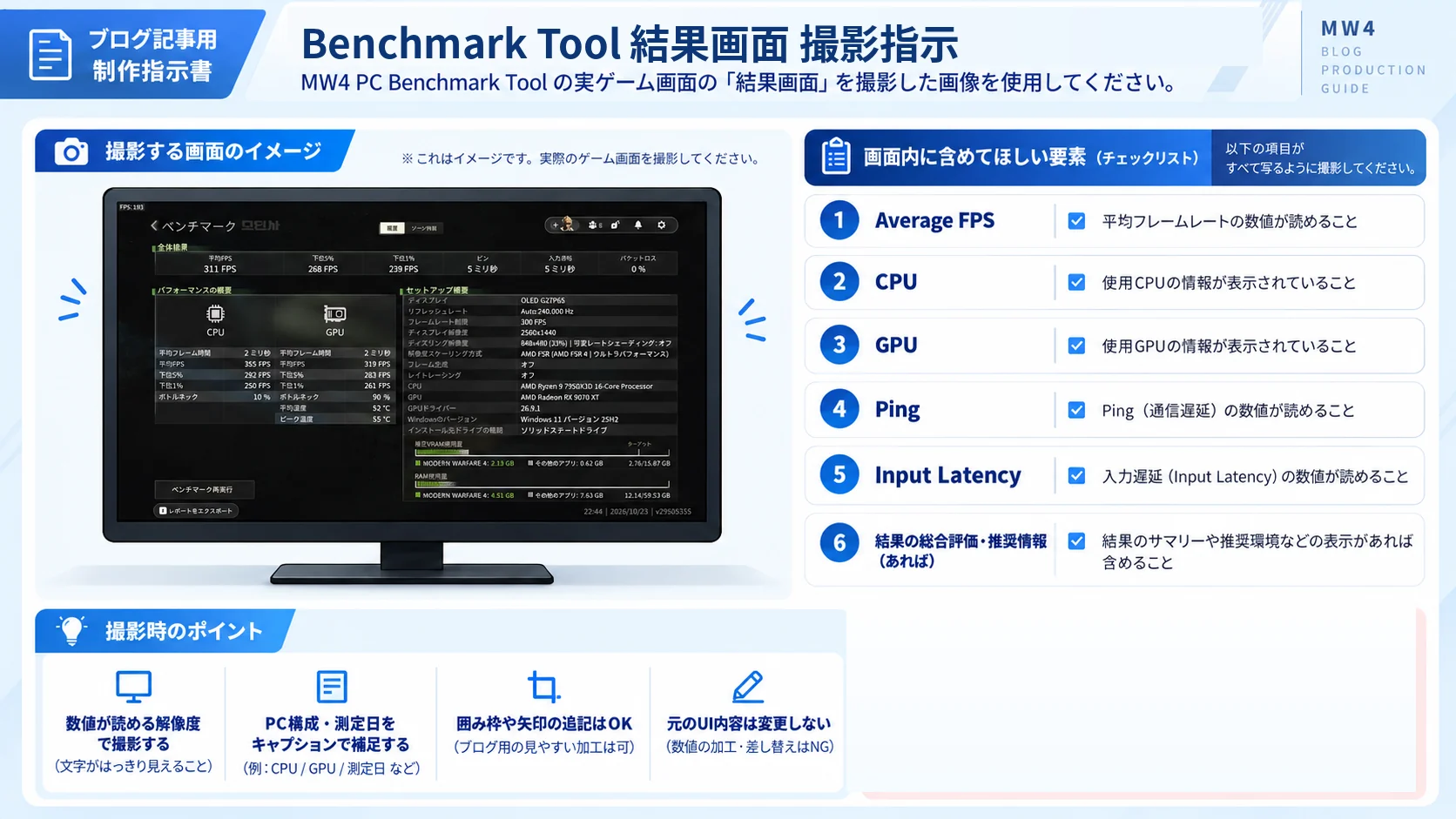Click the note ※これはイメージです
Viewport: 1456px width, 819px height.
coord(582,158)
